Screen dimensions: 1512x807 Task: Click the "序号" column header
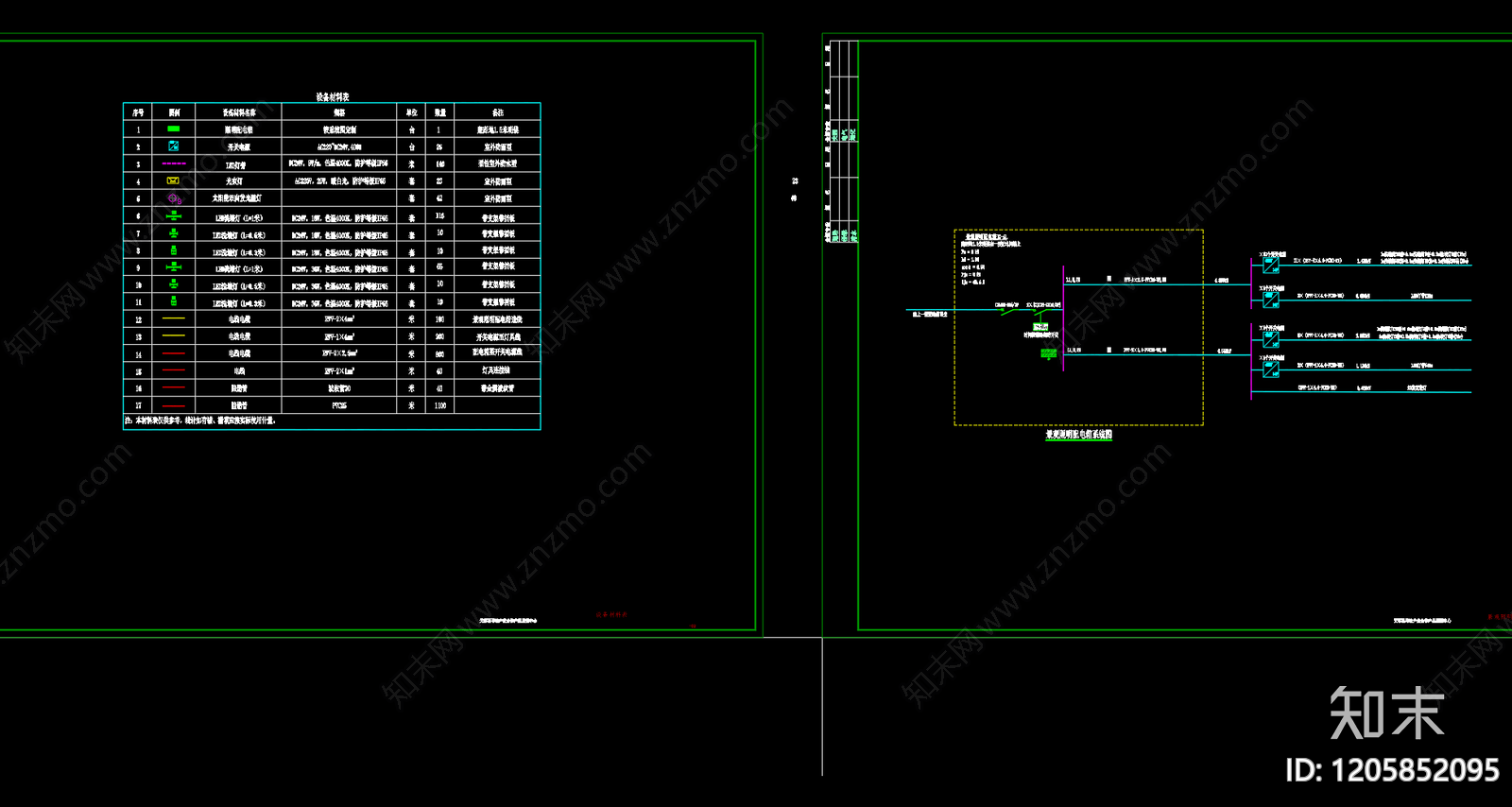138,112
